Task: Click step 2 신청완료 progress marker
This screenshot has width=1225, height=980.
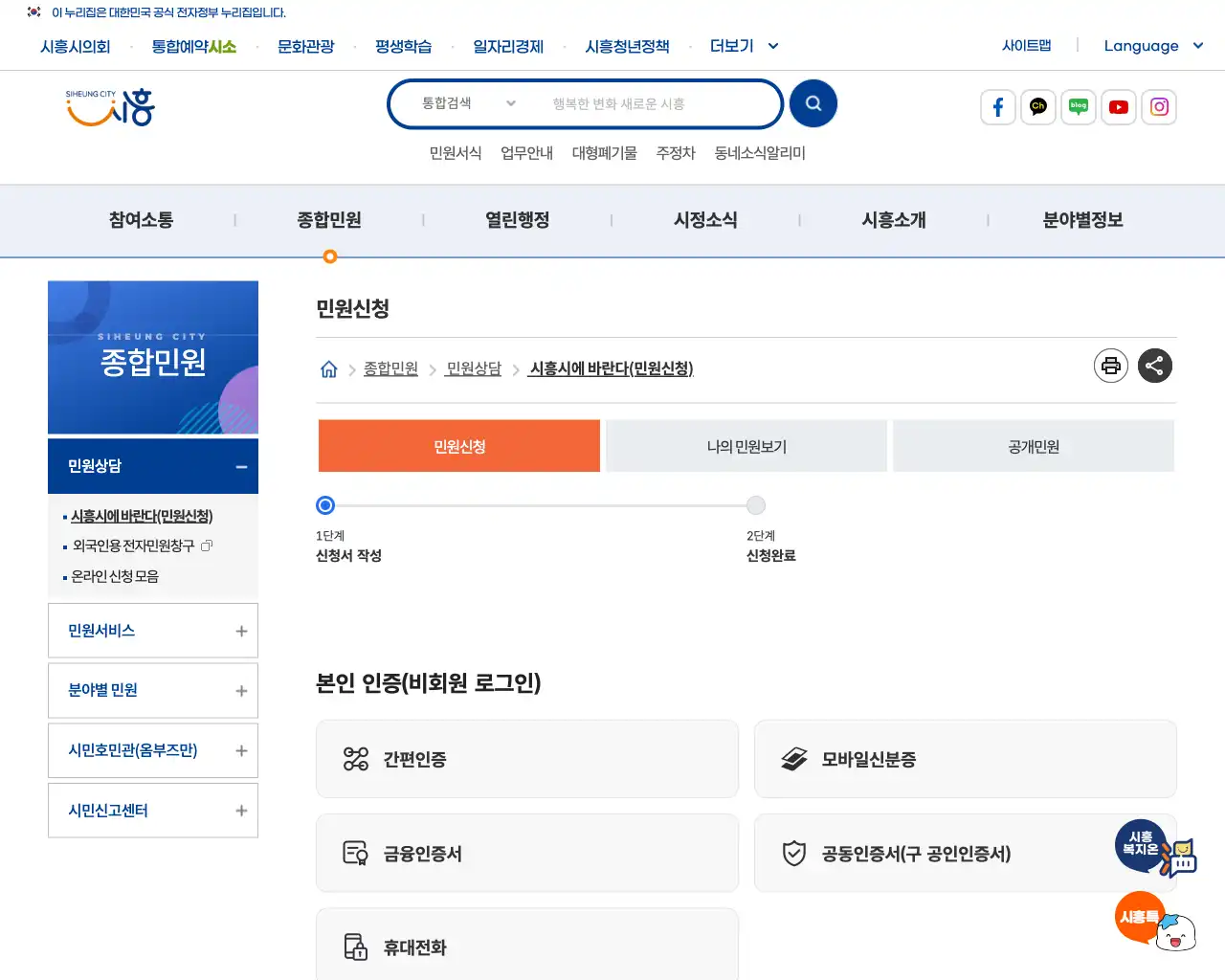Action: [x=756, y=505]
